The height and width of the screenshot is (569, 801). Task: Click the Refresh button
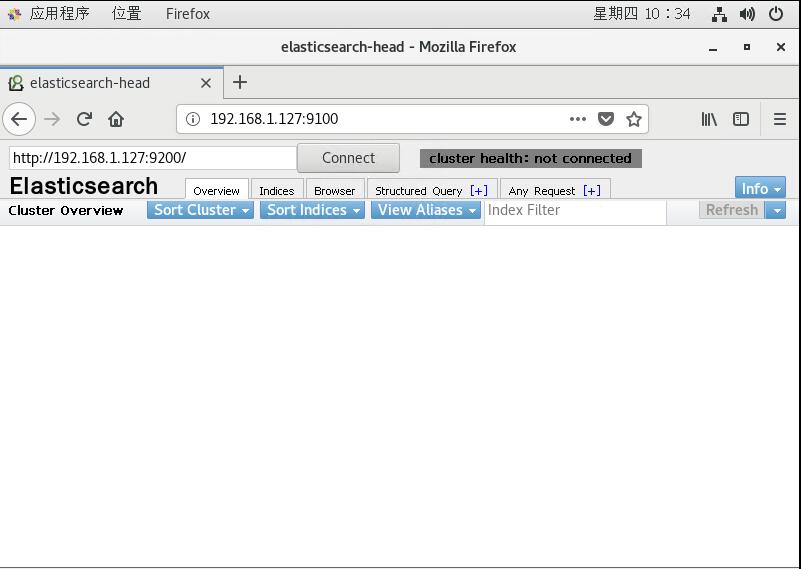pos(732,210)
